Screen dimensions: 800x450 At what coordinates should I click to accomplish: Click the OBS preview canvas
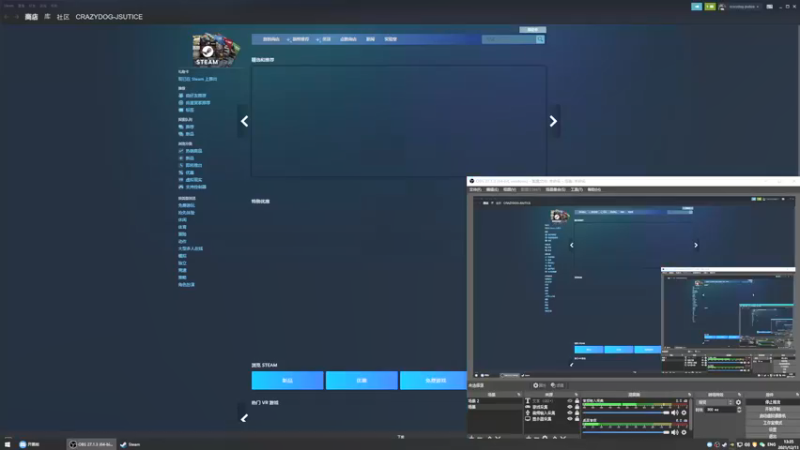[633, 287]
